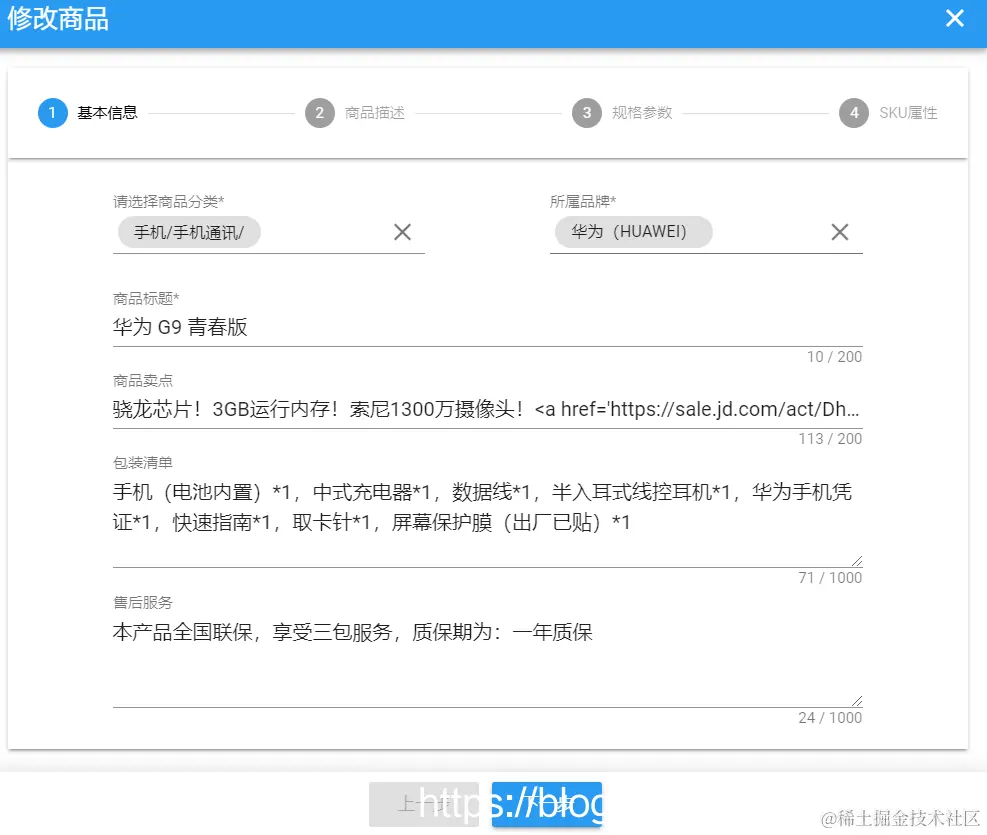
Task: Clear the 华为 (HUAWEI) brand selection
Action: [x=839, y=232]
